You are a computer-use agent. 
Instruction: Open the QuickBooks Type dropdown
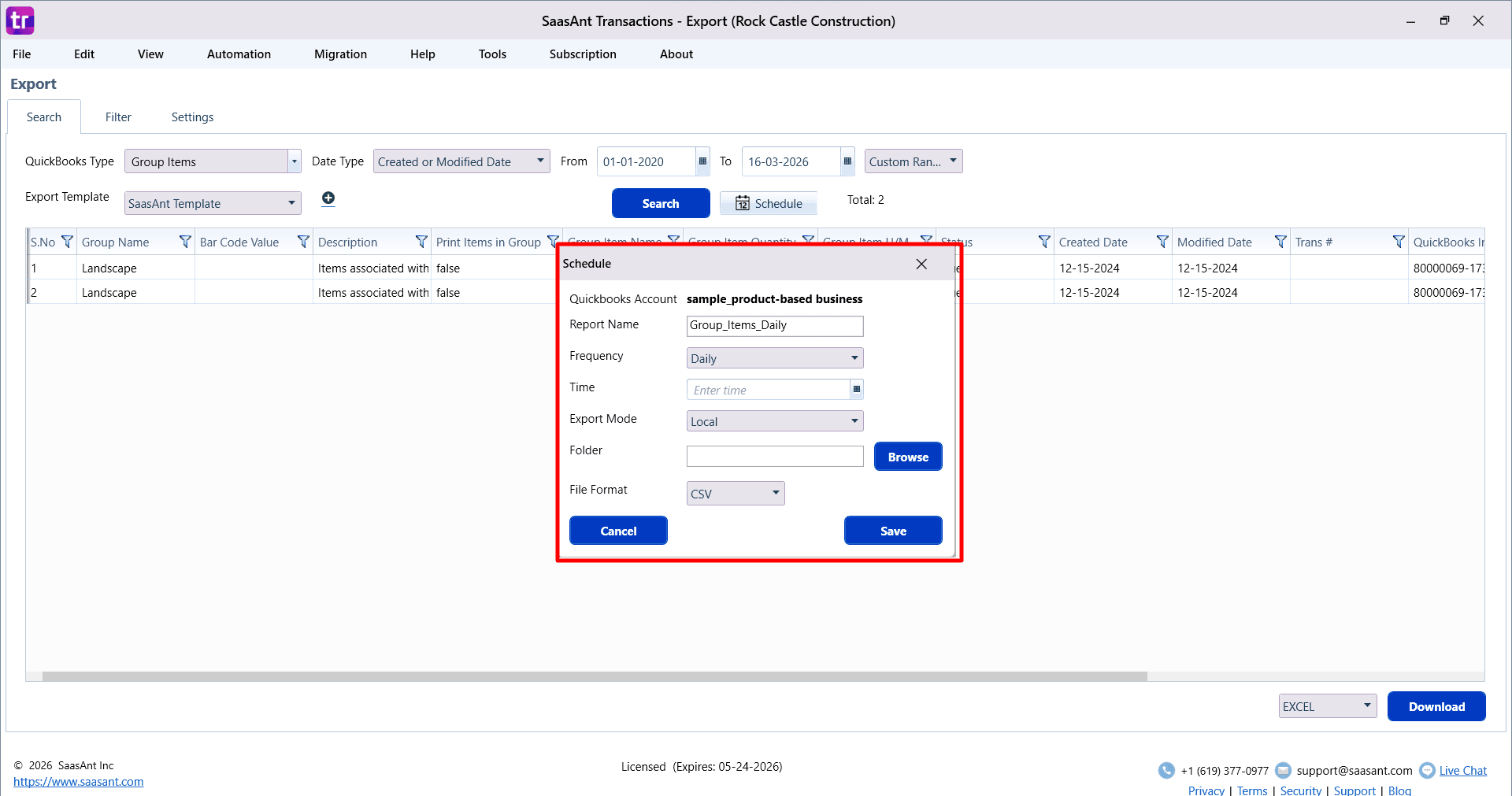pyautogui.click(x=294, y=161)
